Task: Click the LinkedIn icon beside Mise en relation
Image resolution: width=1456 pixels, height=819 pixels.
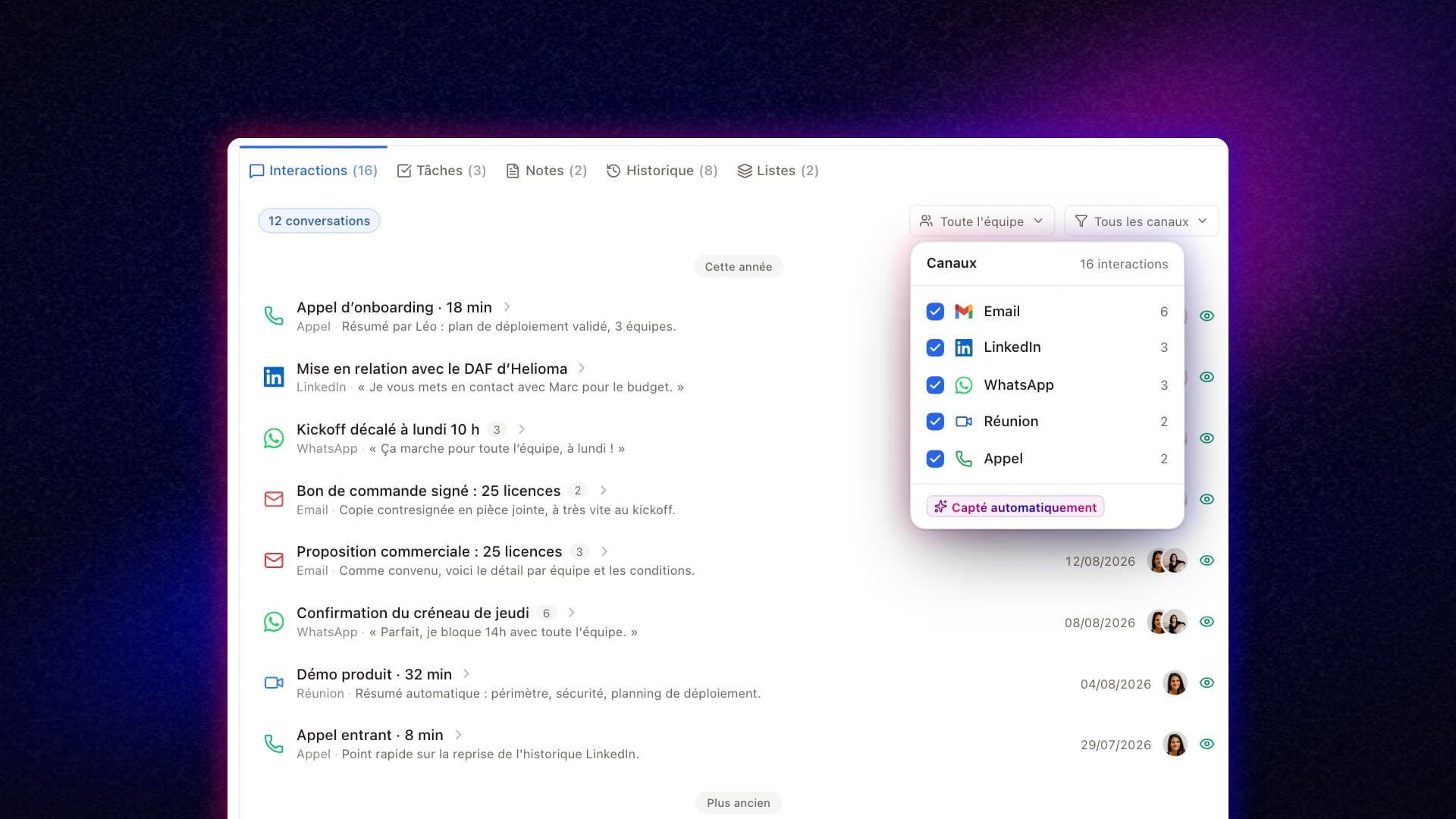Action: click(x=274, y=377)
